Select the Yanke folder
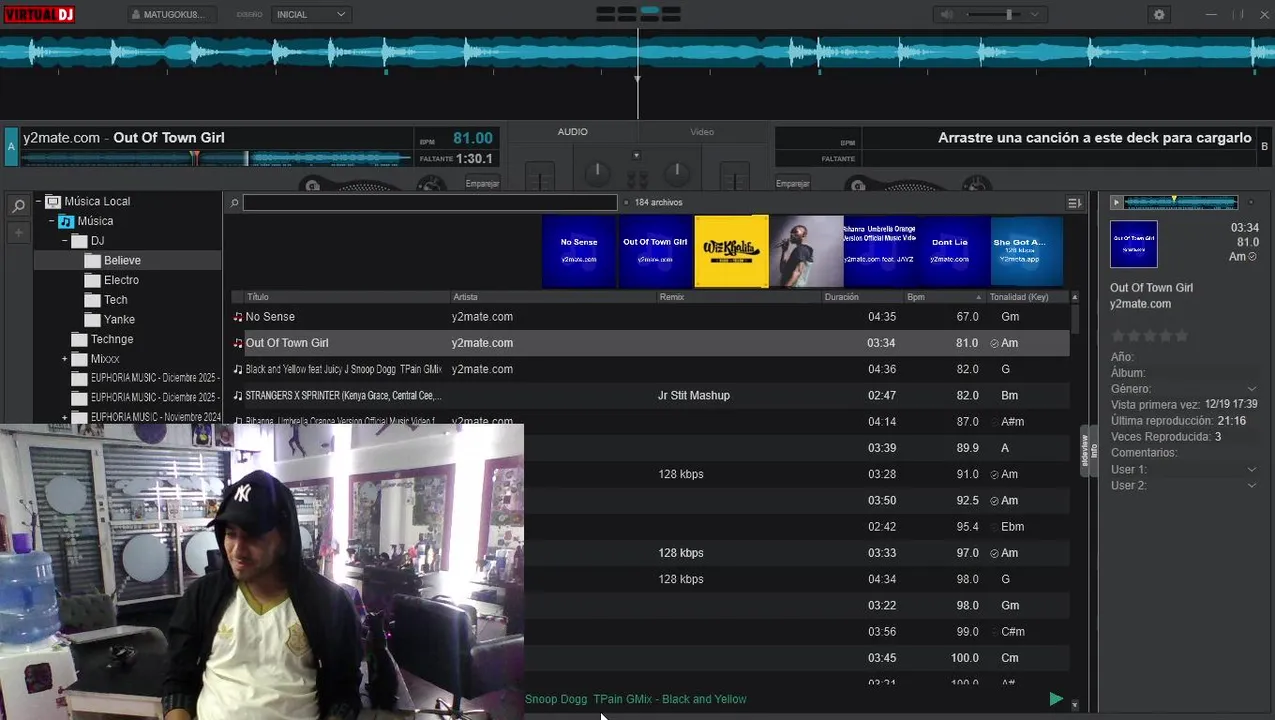Image resolution: width=1275 pixels, height=720 pixels. 119,320
